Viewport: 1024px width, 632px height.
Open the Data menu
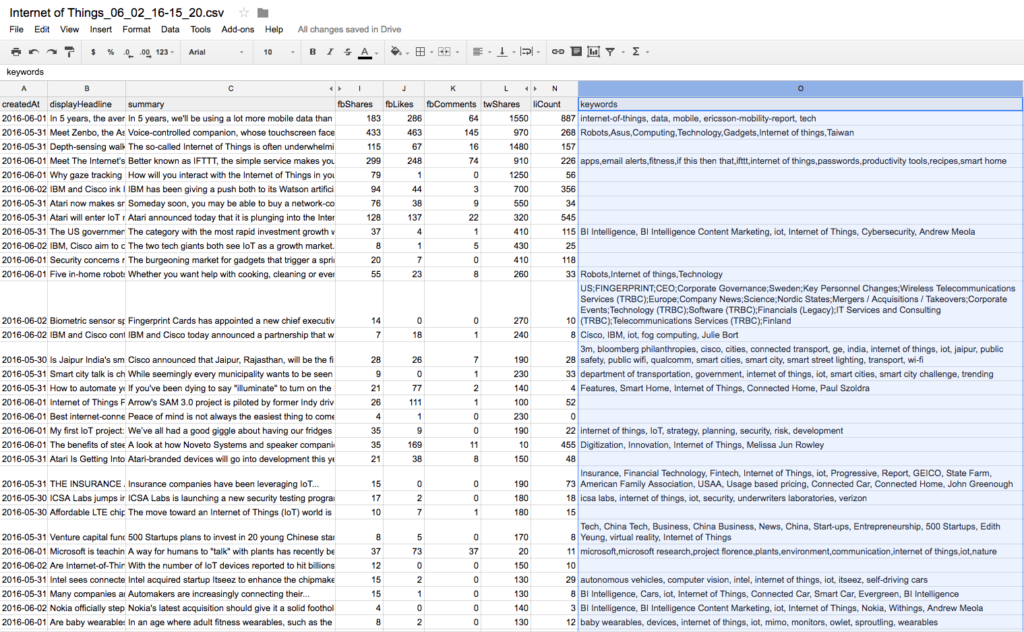coord(170,30)
